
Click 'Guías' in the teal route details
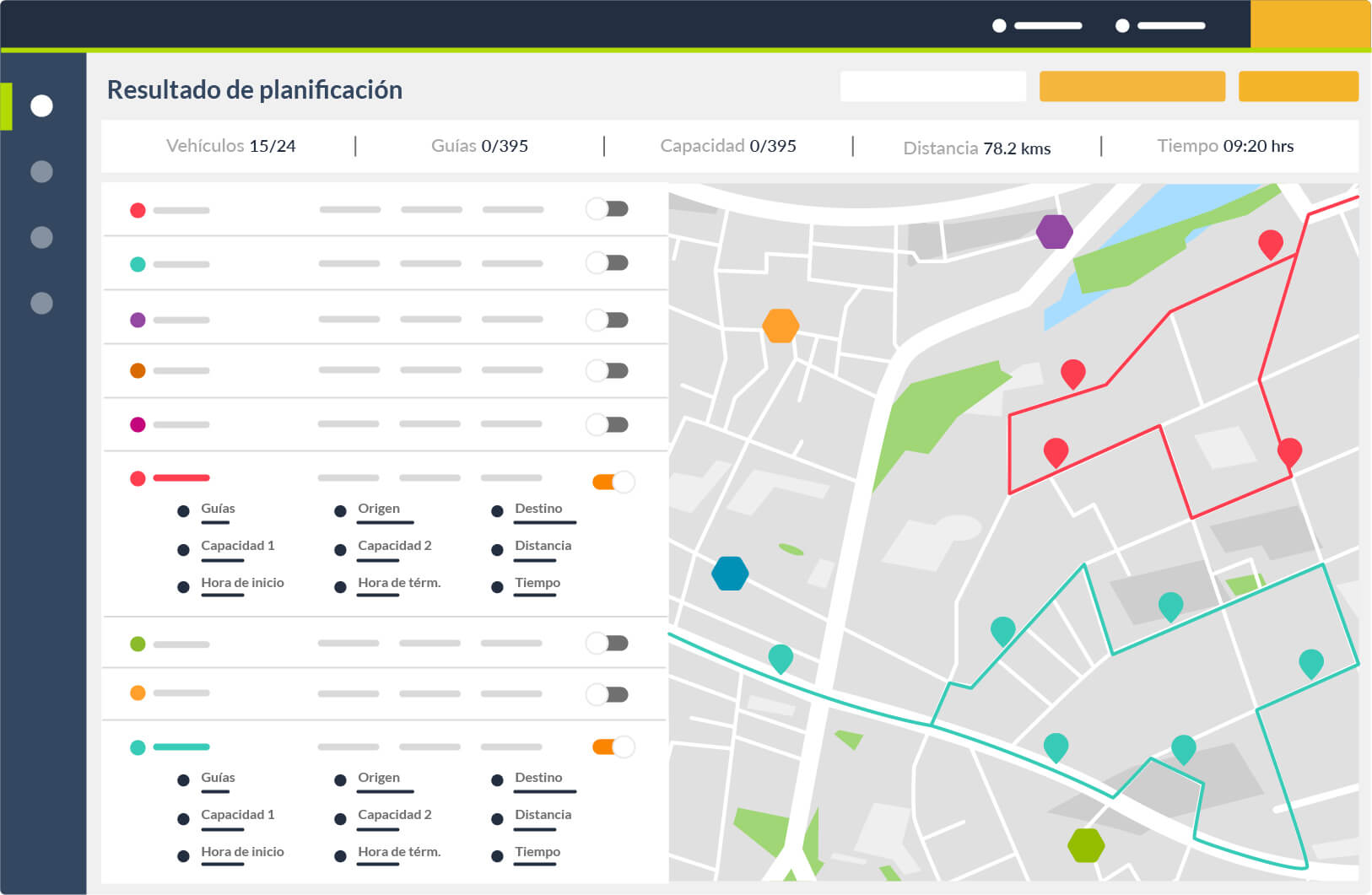[x=218, y=778]
